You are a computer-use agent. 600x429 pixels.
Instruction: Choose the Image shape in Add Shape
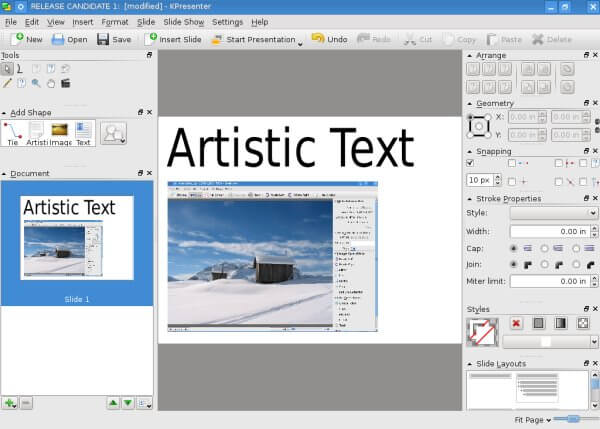pos(60,133)
